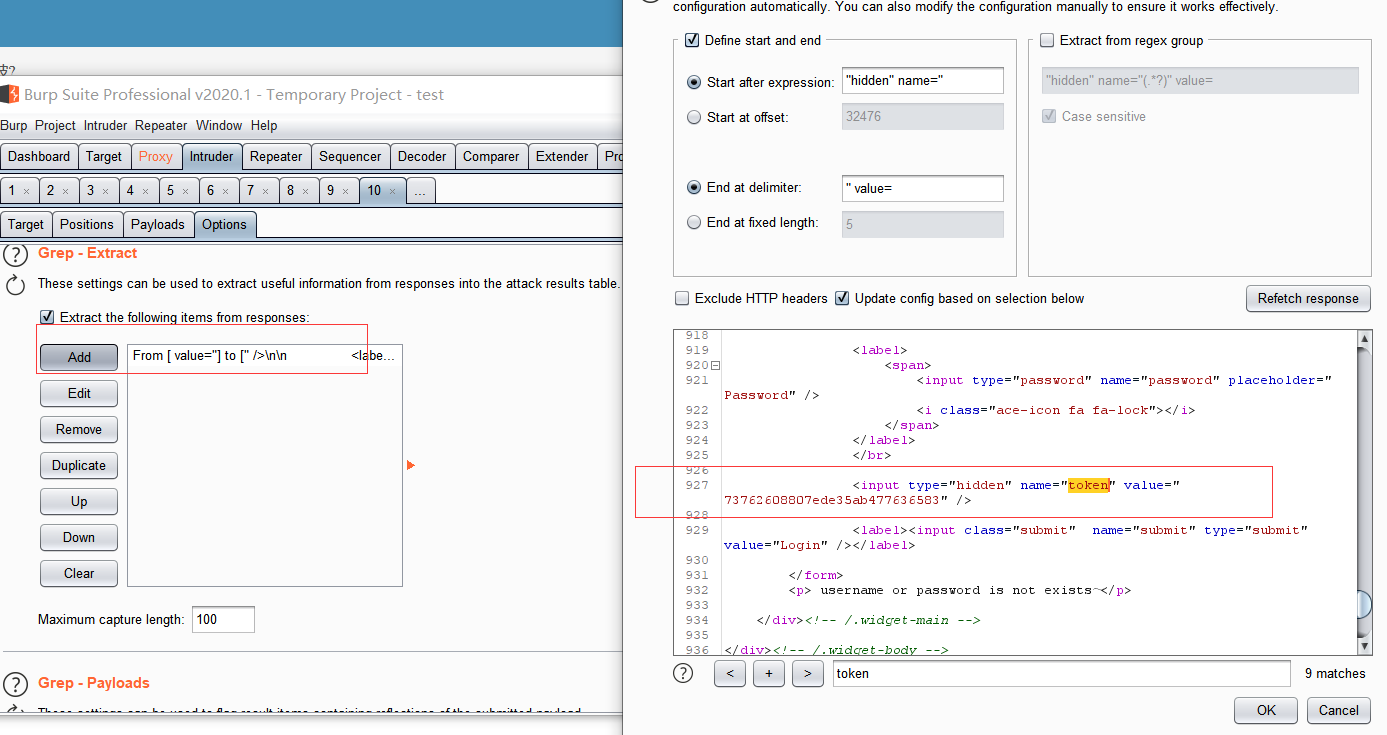Cancel the extract definition dialog
This screenshot has height=735, width=1387.
1338,710
